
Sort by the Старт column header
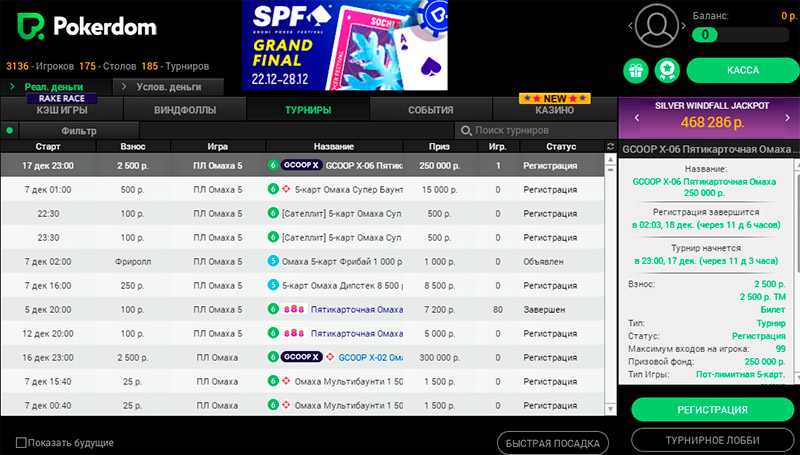tap(48, 146)
